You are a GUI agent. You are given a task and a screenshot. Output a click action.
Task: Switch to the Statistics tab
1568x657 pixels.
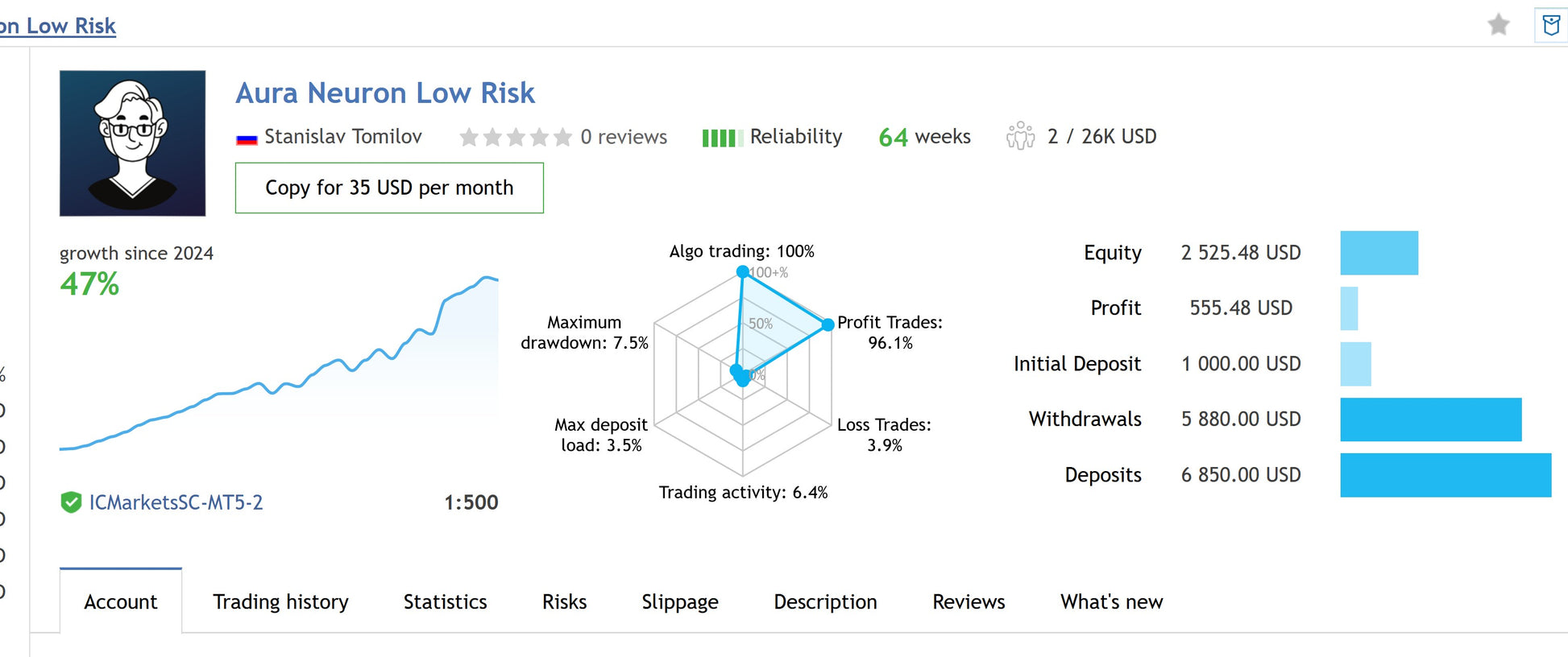445,601
